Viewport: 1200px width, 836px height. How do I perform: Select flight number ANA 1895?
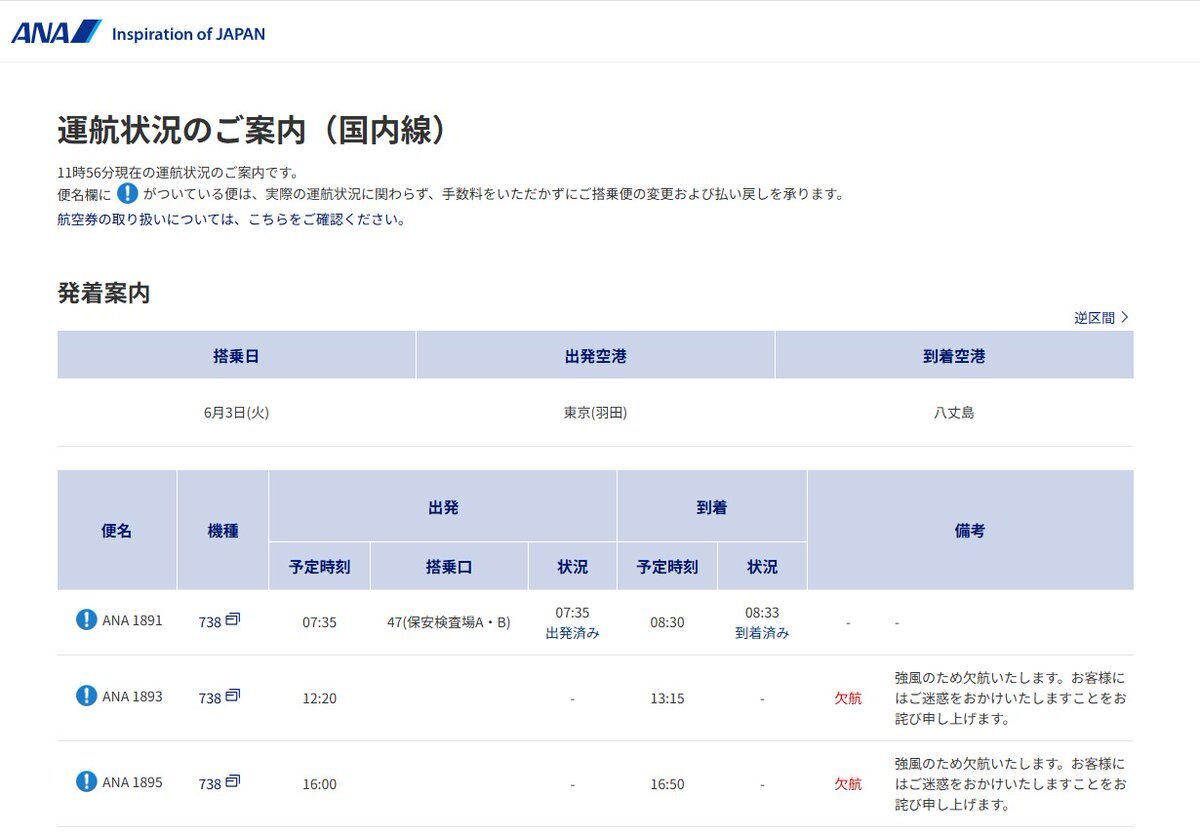[x=132, y=782]
